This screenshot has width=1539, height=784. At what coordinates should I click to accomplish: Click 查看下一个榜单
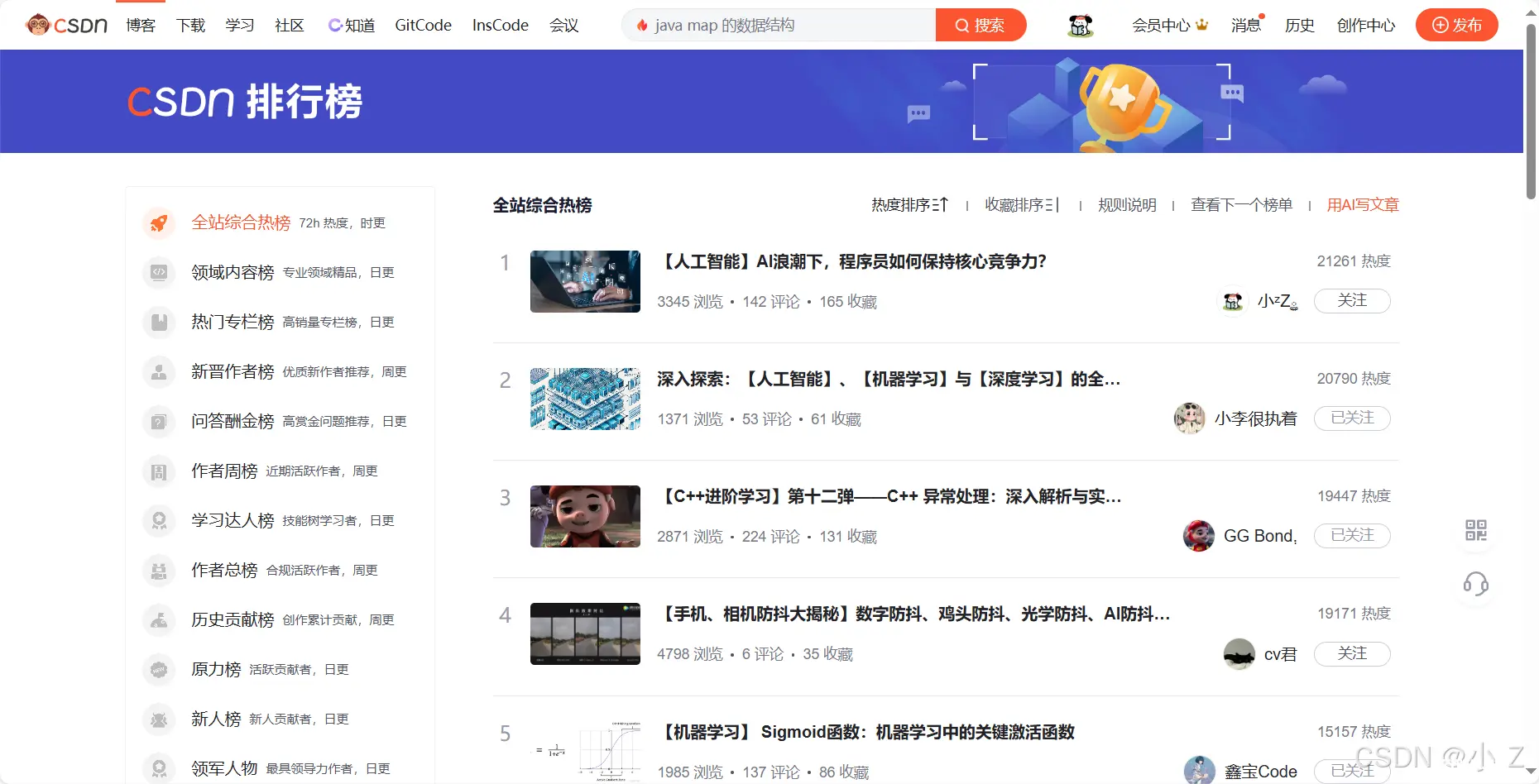1241,204
